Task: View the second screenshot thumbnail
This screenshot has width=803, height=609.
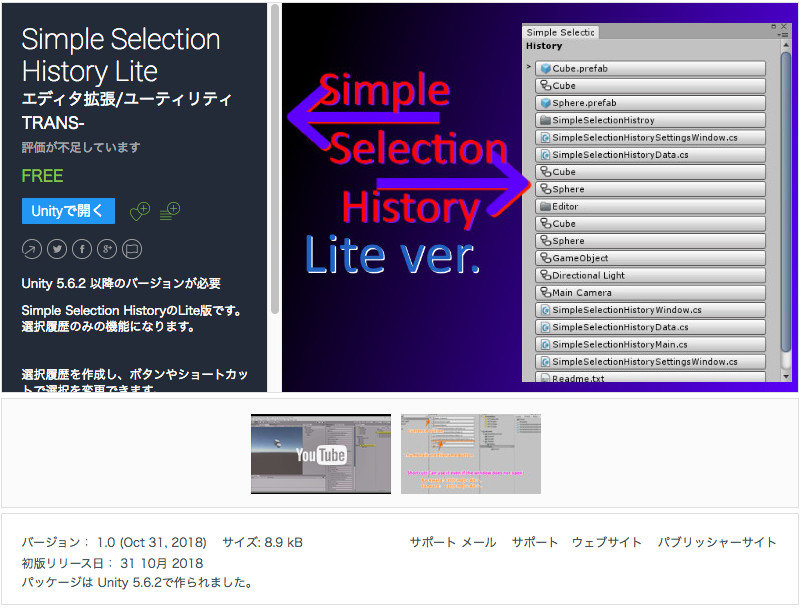Action: (x=471, y=454)
